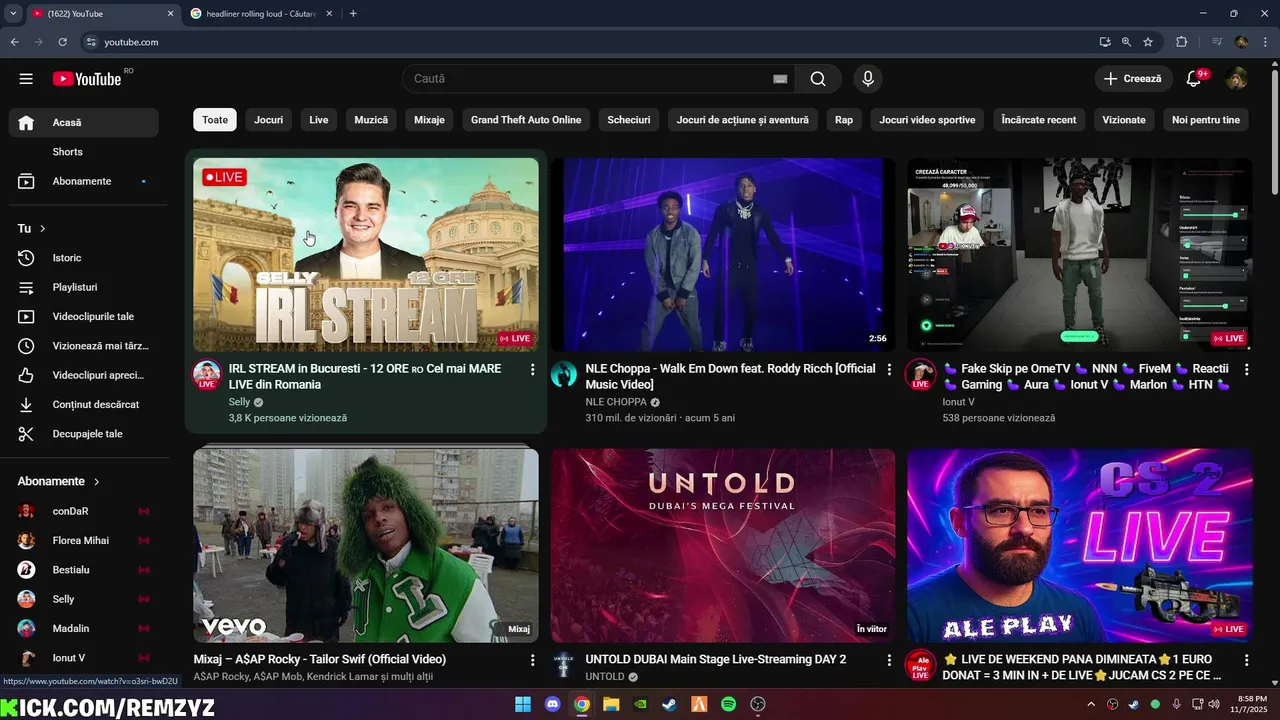Select Grand Theft Auto Online chip
The width and height of the screenshot is (1280, 720).
point(526,120)
